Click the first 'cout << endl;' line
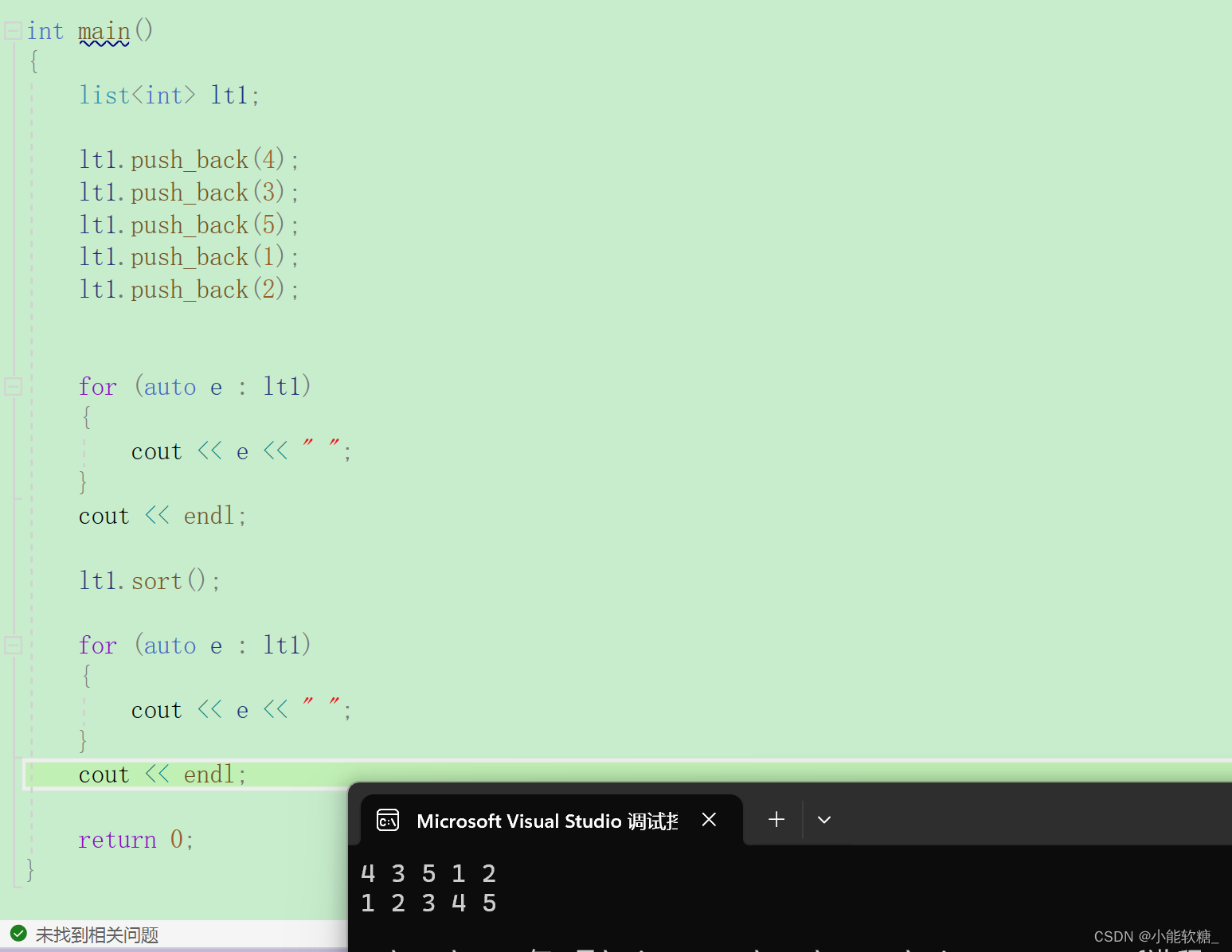The image size is (1232, 952). tap(162, 516)
